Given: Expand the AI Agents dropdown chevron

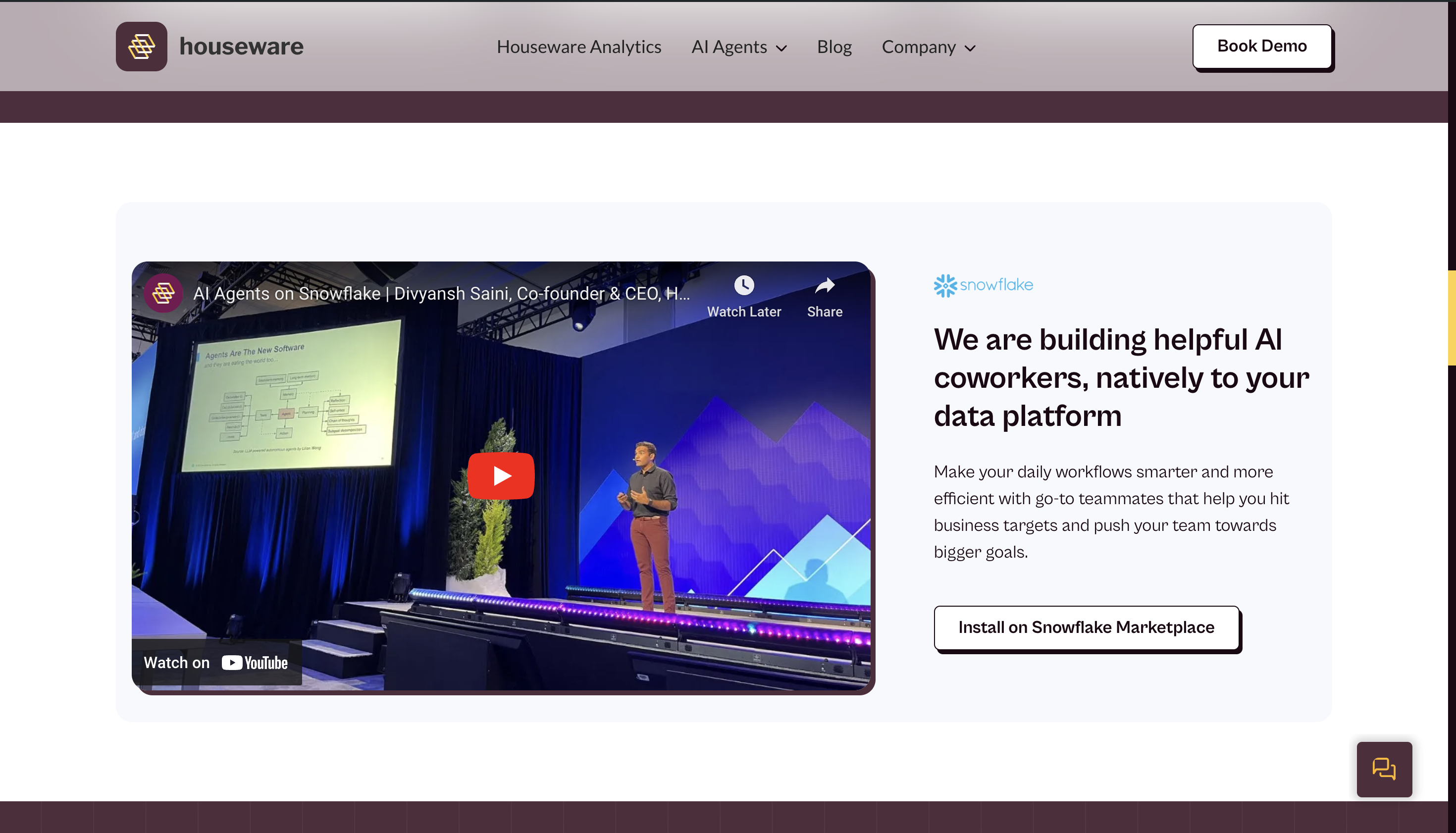Looking at the screenshot, I should tap(781, 48).
